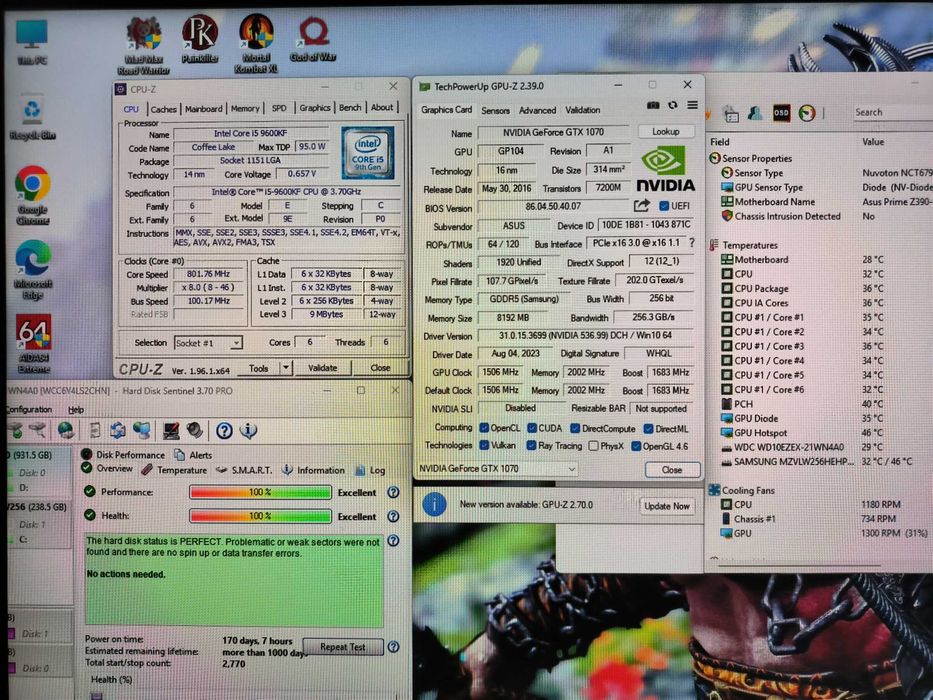The width and height of the screenshot is (933, 700).
Task: Click the Bus Interface question mark in GPU-Z
Action: coord(691,243)
